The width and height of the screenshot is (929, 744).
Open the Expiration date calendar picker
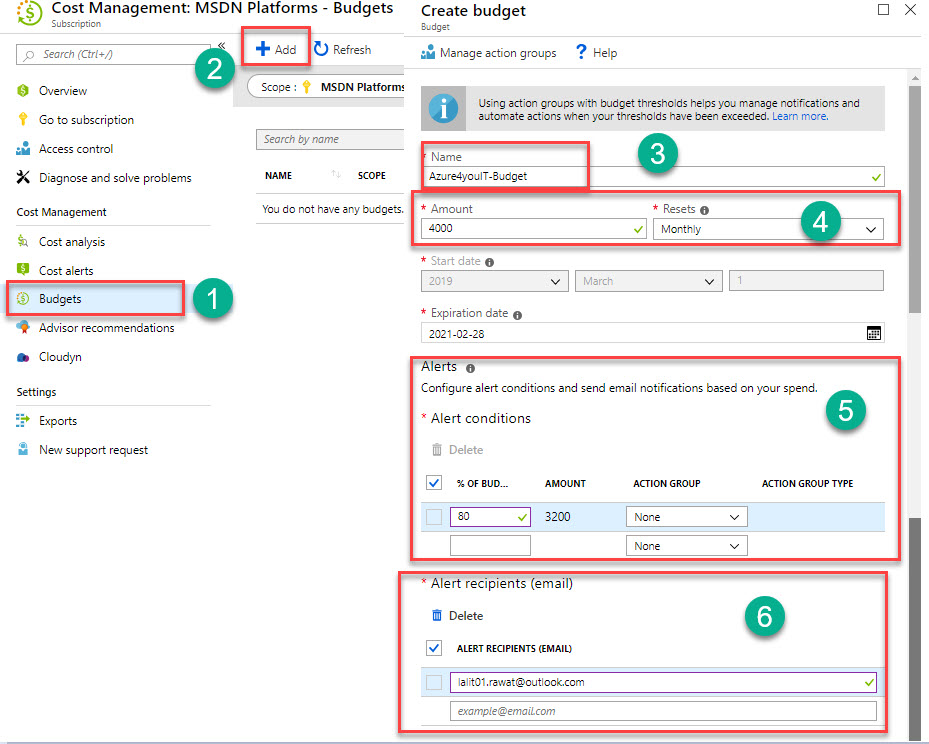(x=872, y=332)
